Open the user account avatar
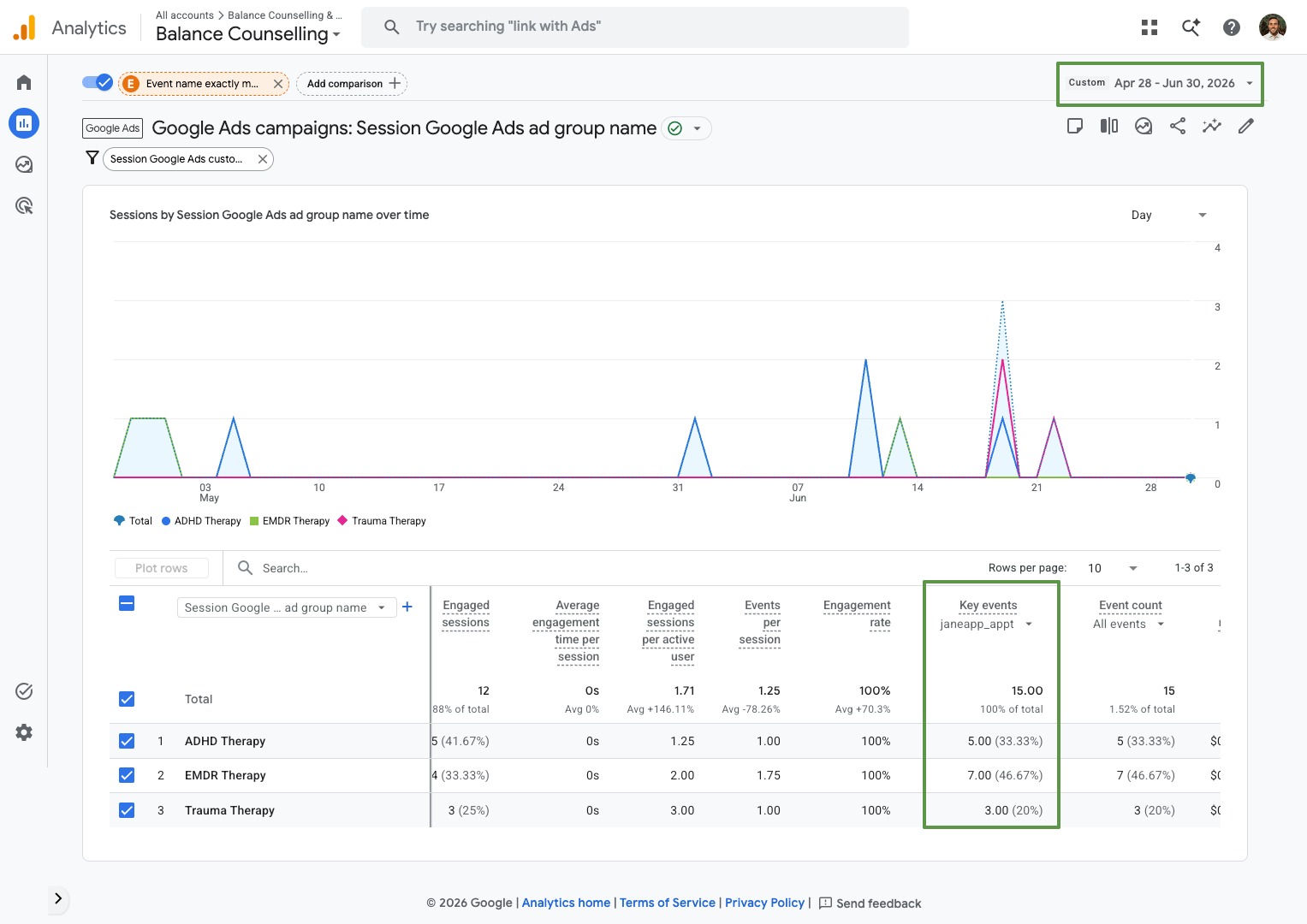The height and width of the screenshot is (924, 1307). (x=1273, y=27)
